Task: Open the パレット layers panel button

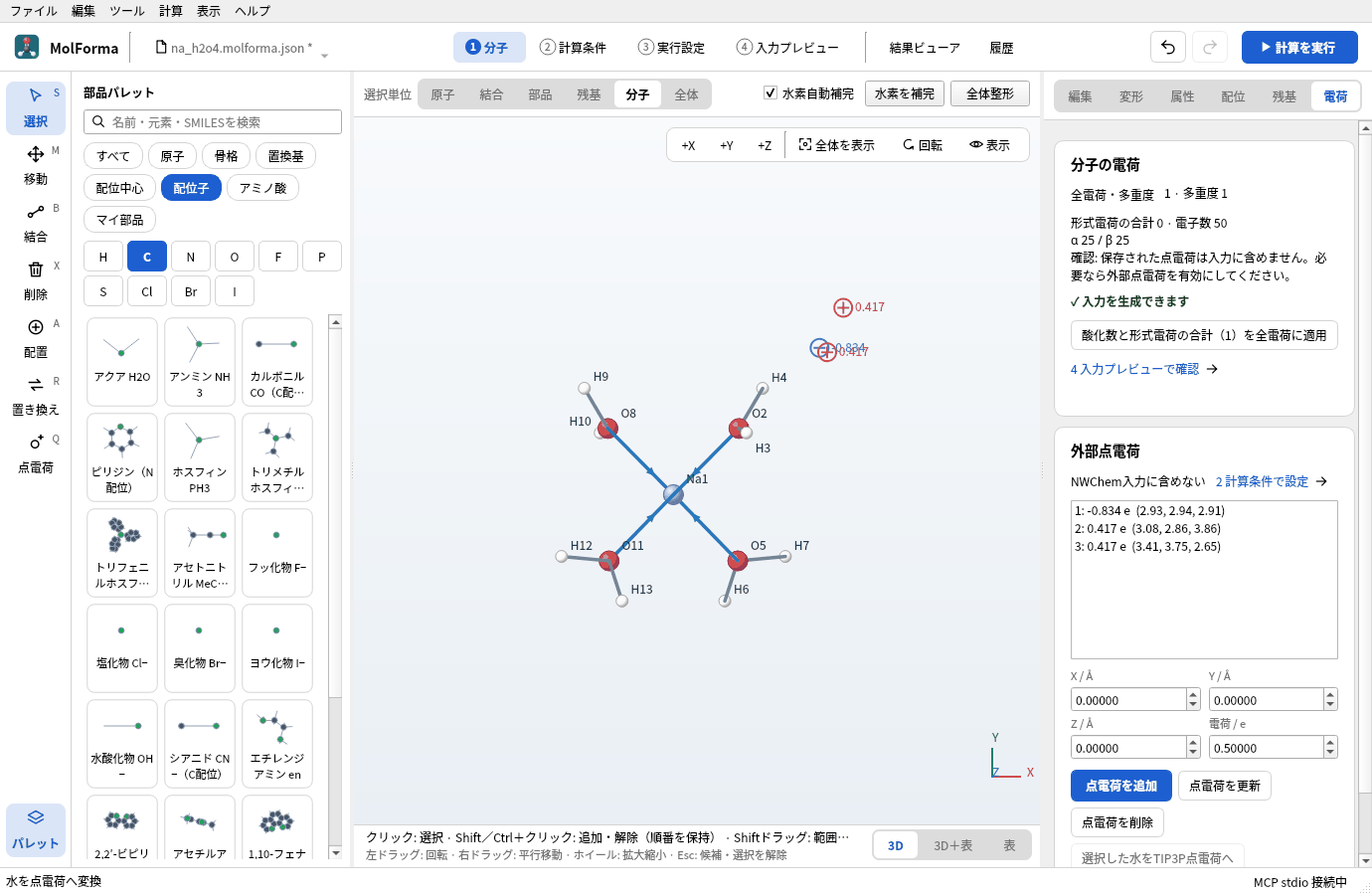Action: (x=36, y=829)
